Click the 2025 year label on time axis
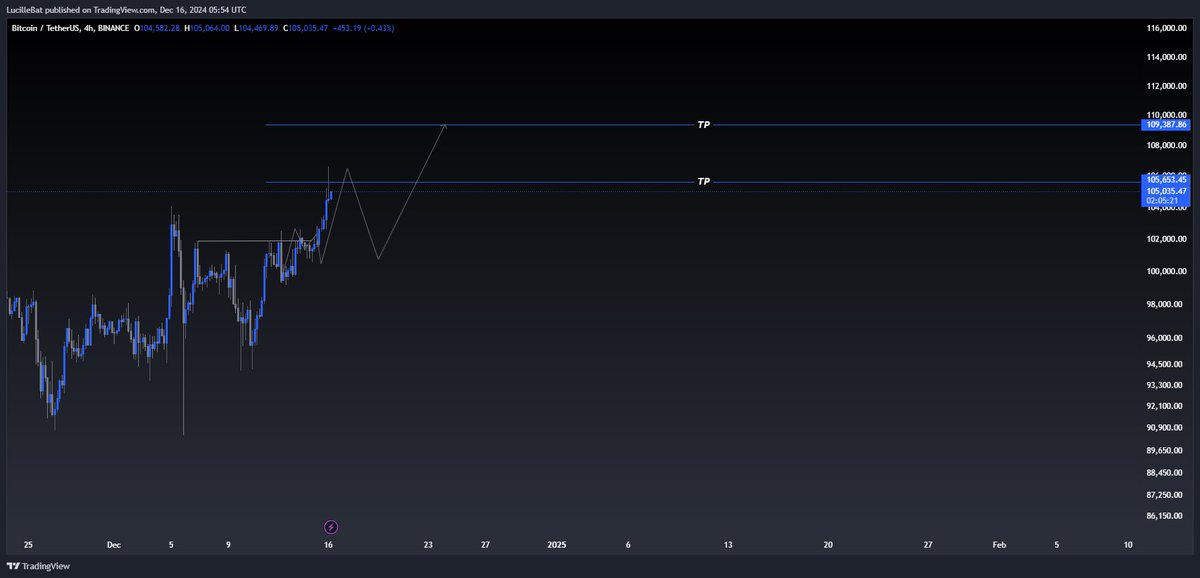The width and height of the screenshot is (1200, 578). point(557,545)
